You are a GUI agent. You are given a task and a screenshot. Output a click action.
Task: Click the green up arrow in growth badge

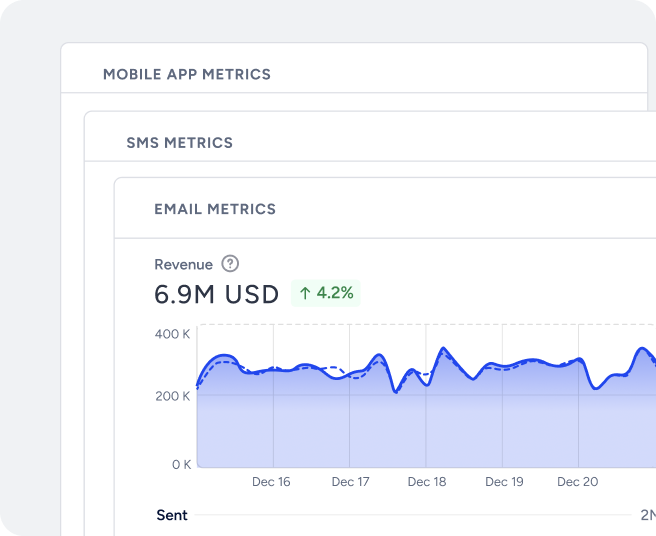click(305, 293)
